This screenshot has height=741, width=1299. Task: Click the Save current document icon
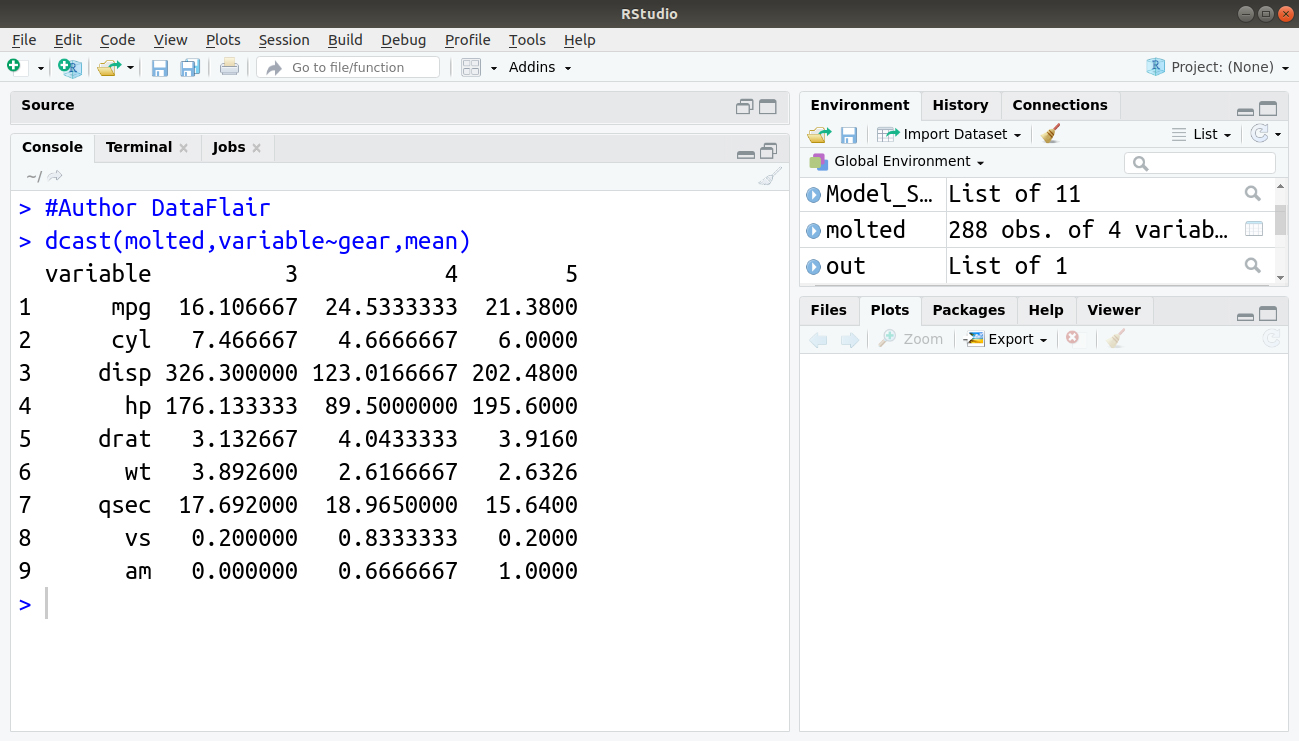pyautogui.click(x=160, y=67)
